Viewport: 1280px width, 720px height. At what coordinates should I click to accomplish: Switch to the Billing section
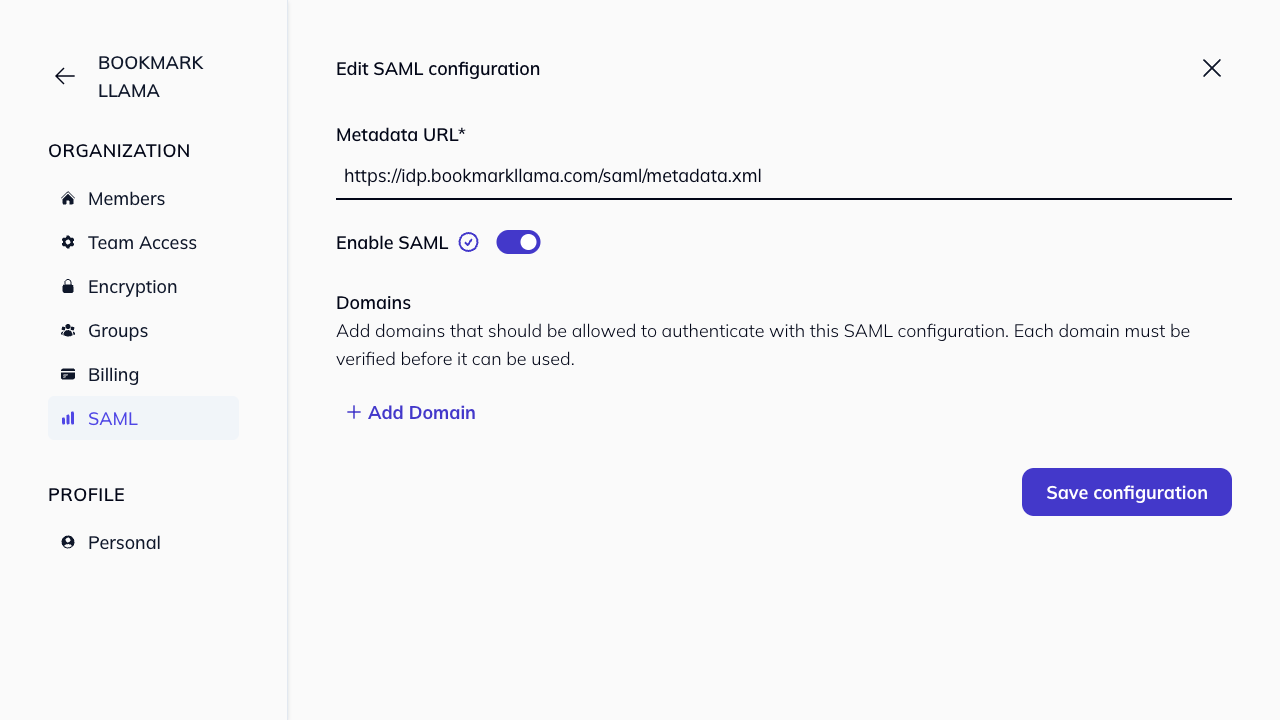tap(114, 374)
